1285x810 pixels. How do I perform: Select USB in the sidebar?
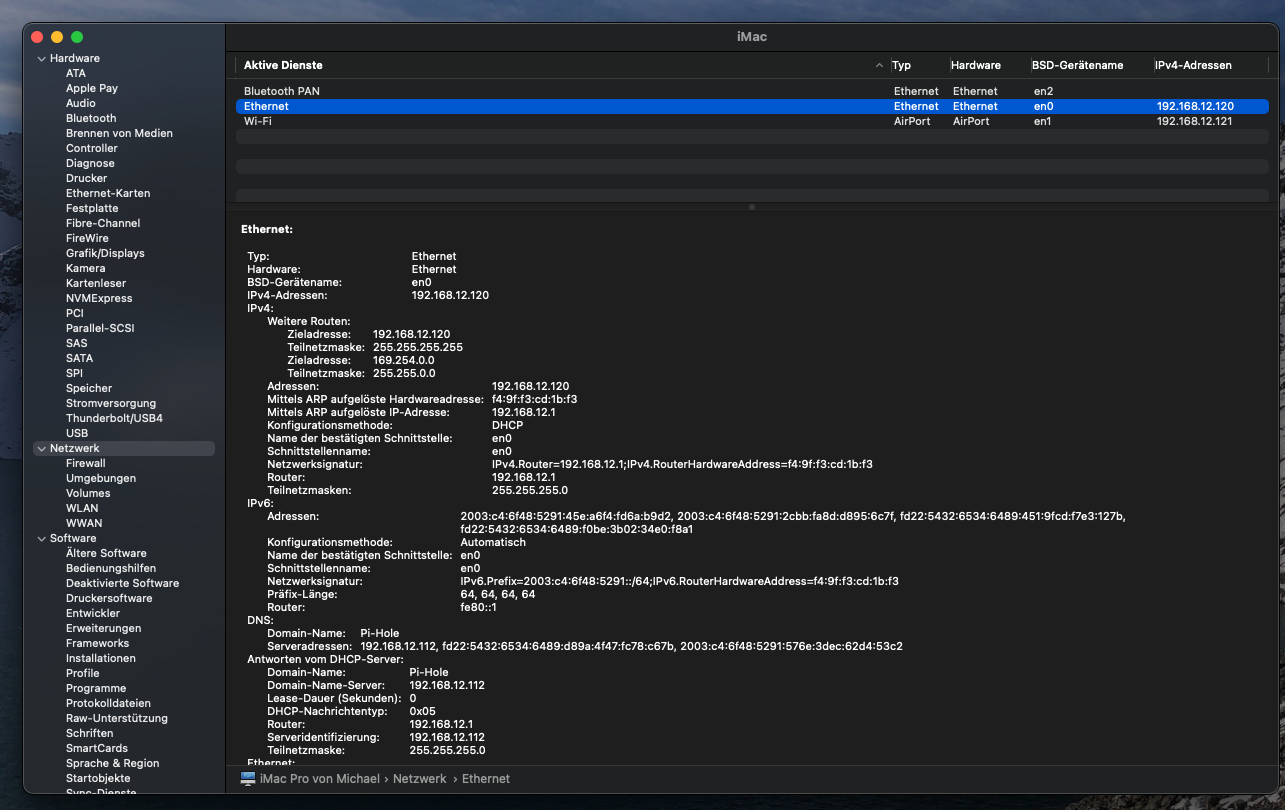point(77,433)
